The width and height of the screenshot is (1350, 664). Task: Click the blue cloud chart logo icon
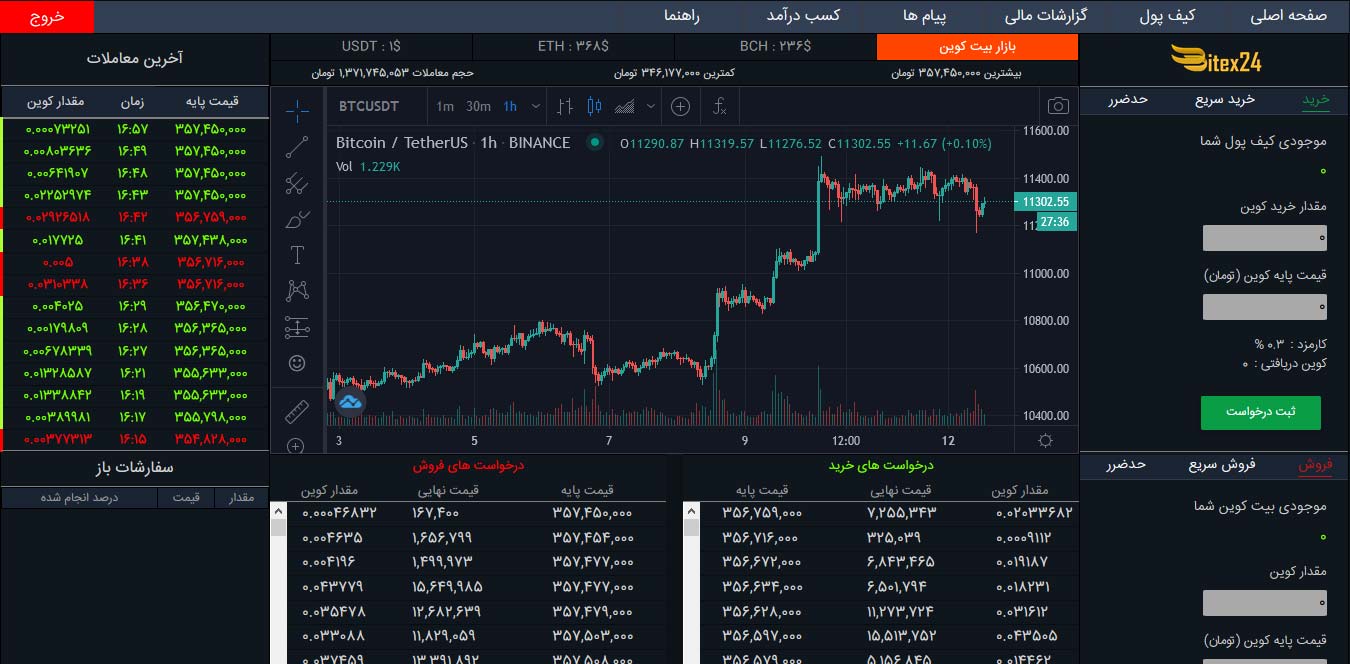click(349, 402)
